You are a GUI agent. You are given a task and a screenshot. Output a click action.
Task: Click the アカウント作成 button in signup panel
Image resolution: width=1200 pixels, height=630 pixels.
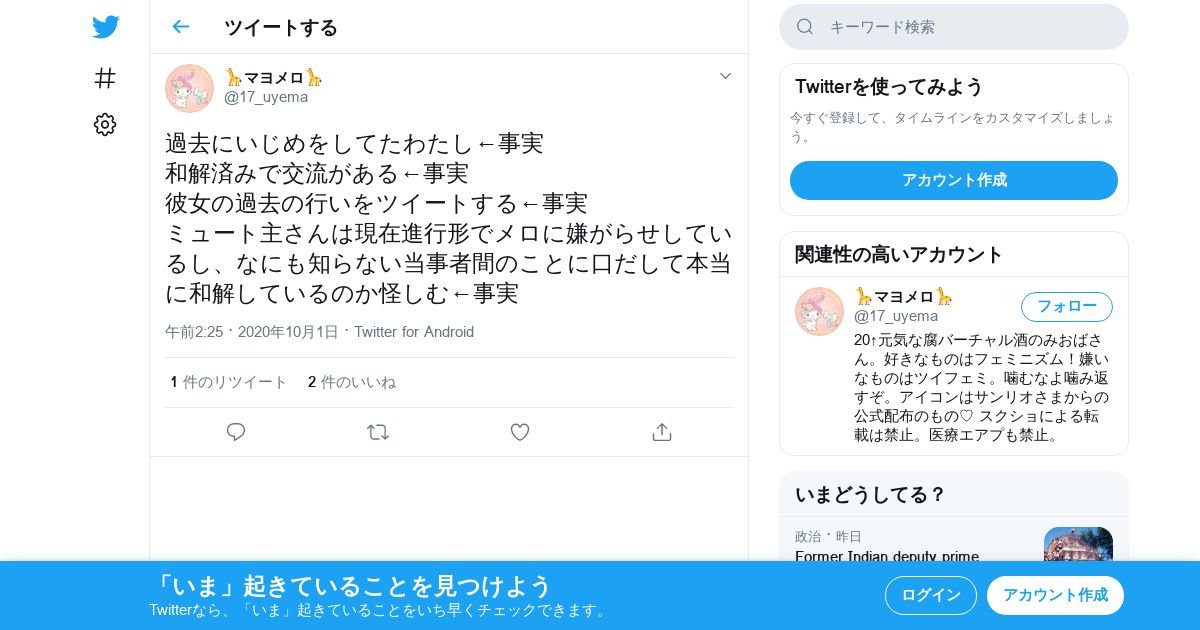click(x=954, y=180)
